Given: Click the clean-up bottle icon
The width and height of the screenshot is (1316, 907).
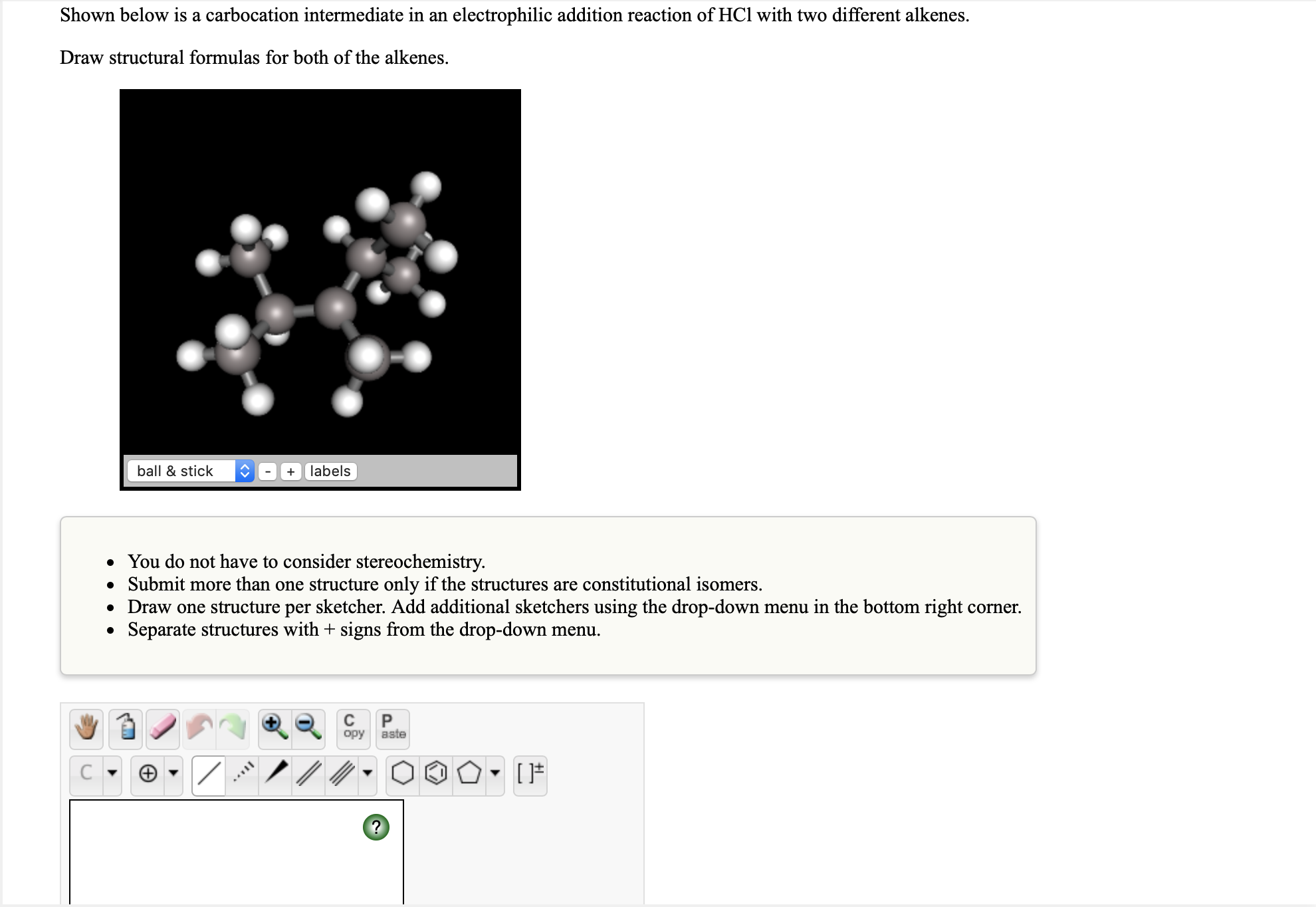Looking at the screenshot, I should 126,728.
